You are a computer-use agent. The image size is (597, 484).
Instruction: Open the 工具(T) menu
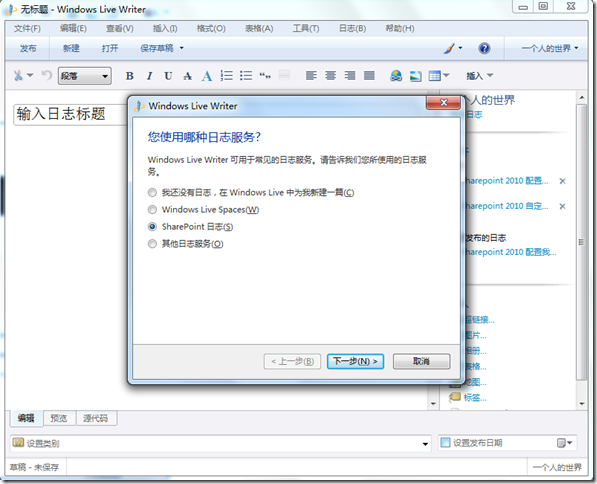pyautogui.click(x=306, y=29)
